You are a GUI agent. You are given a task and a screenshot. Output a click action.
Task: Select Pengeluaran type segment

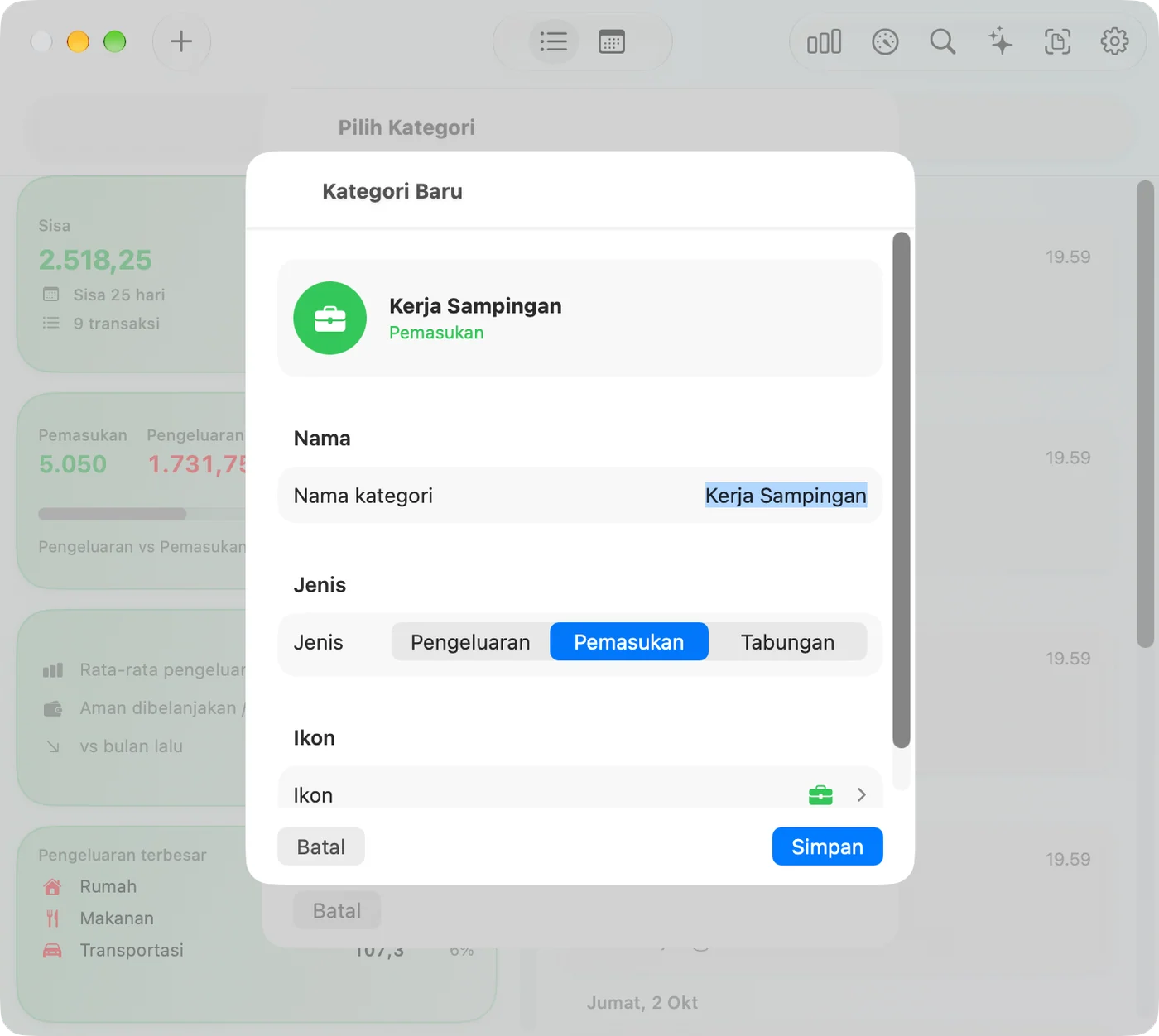470,642
